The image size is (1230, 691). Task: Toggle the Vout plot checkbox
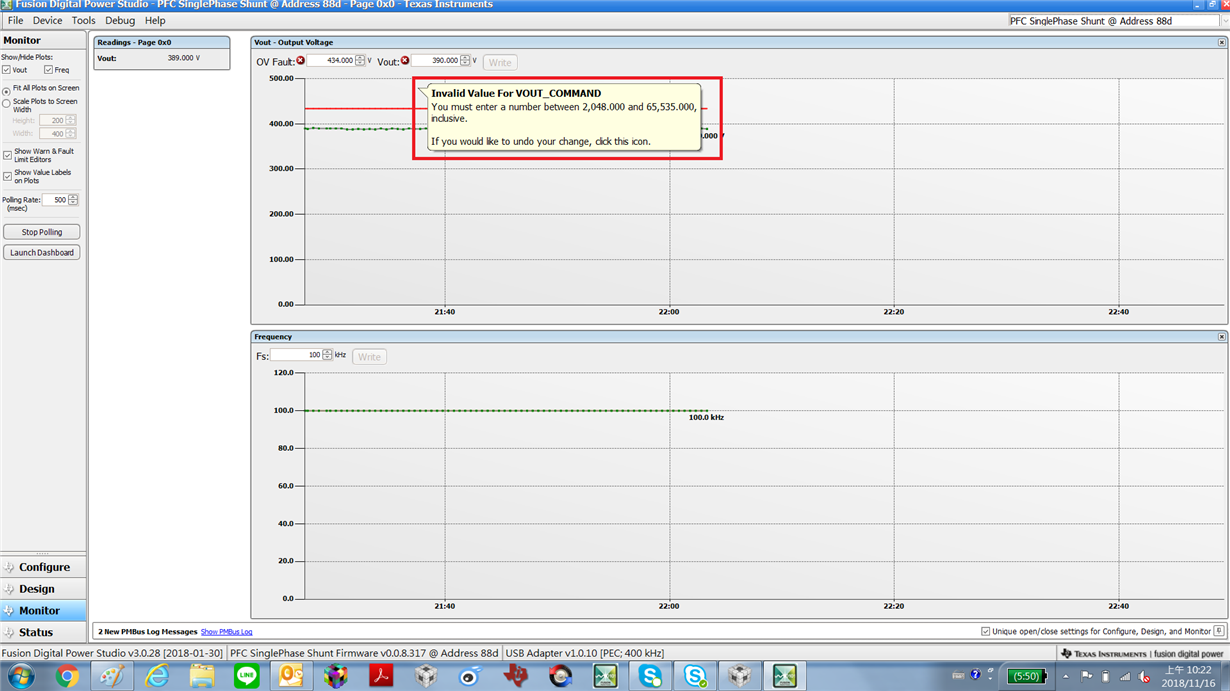coord(7,70)
